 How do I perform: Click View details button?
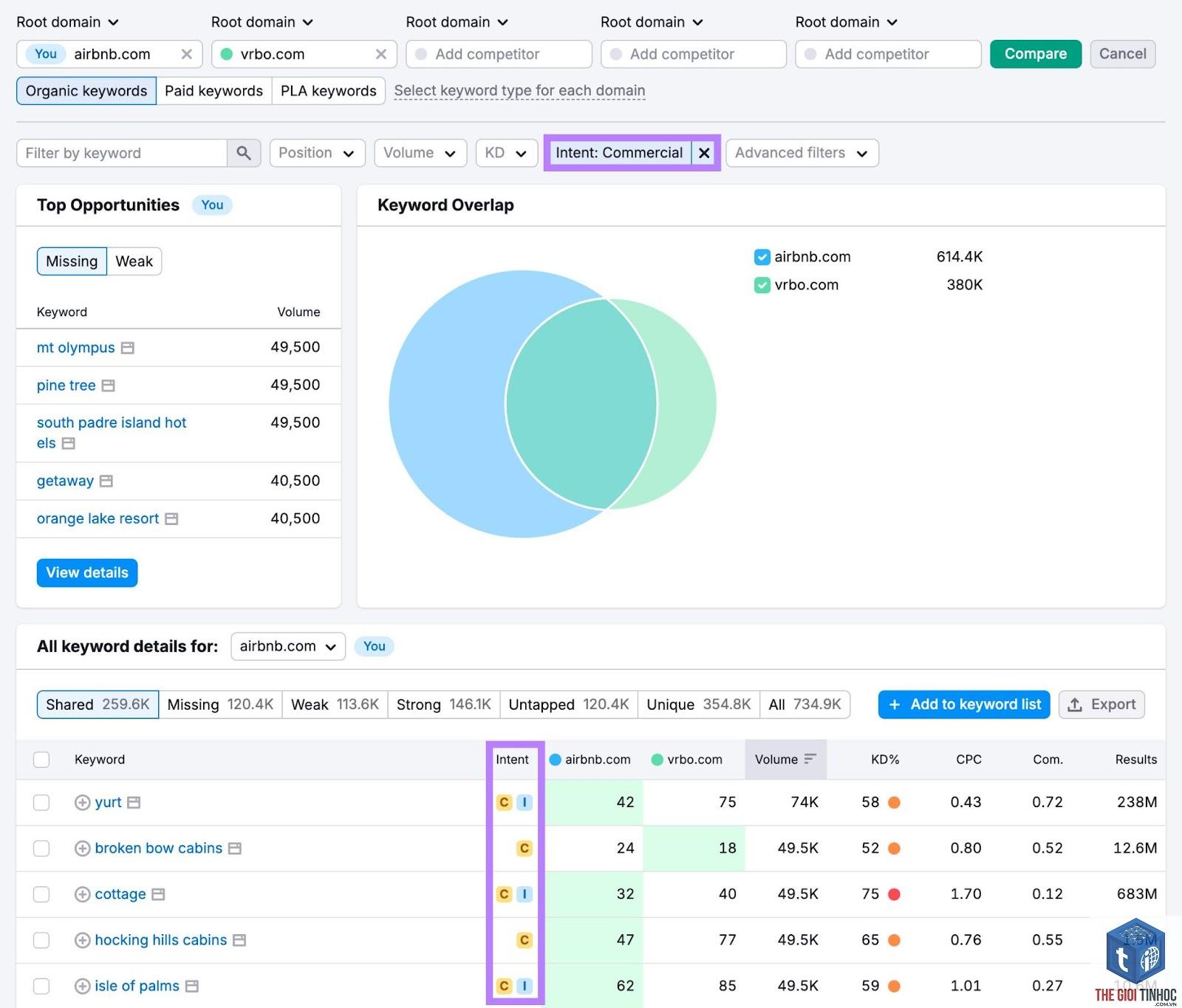[x=87, y=573]
